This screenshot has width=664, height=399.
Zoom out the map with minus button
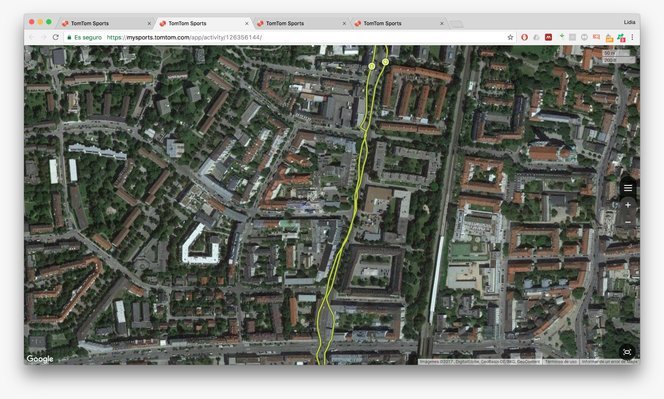628,222
